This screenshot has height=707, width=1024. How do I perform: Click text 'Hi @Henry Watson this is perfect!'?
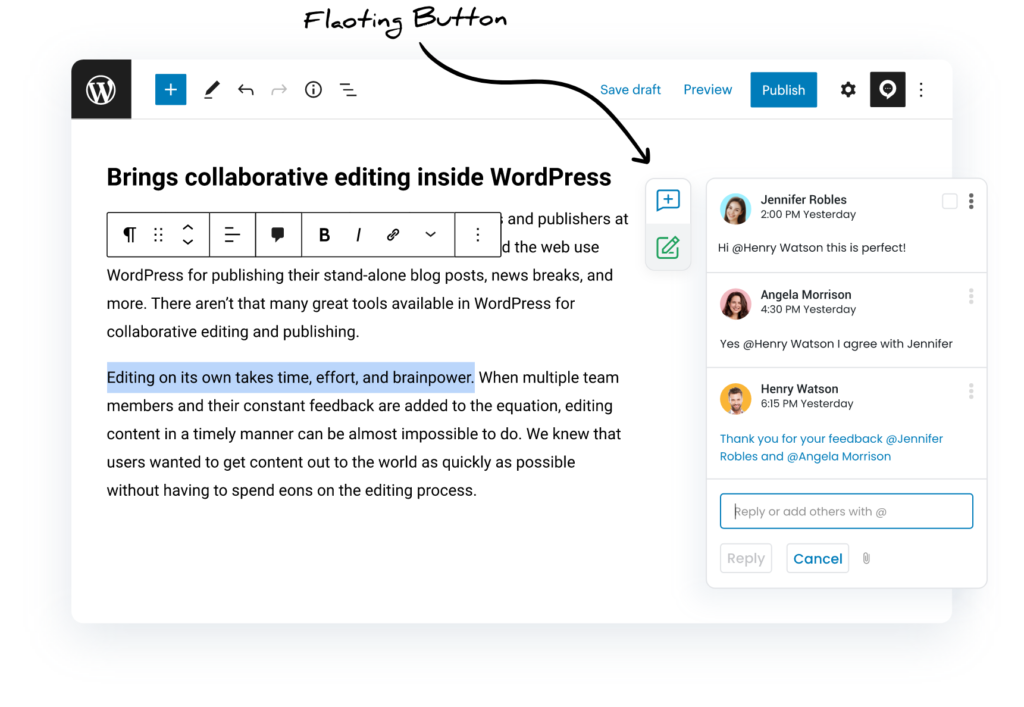(812, 248)
